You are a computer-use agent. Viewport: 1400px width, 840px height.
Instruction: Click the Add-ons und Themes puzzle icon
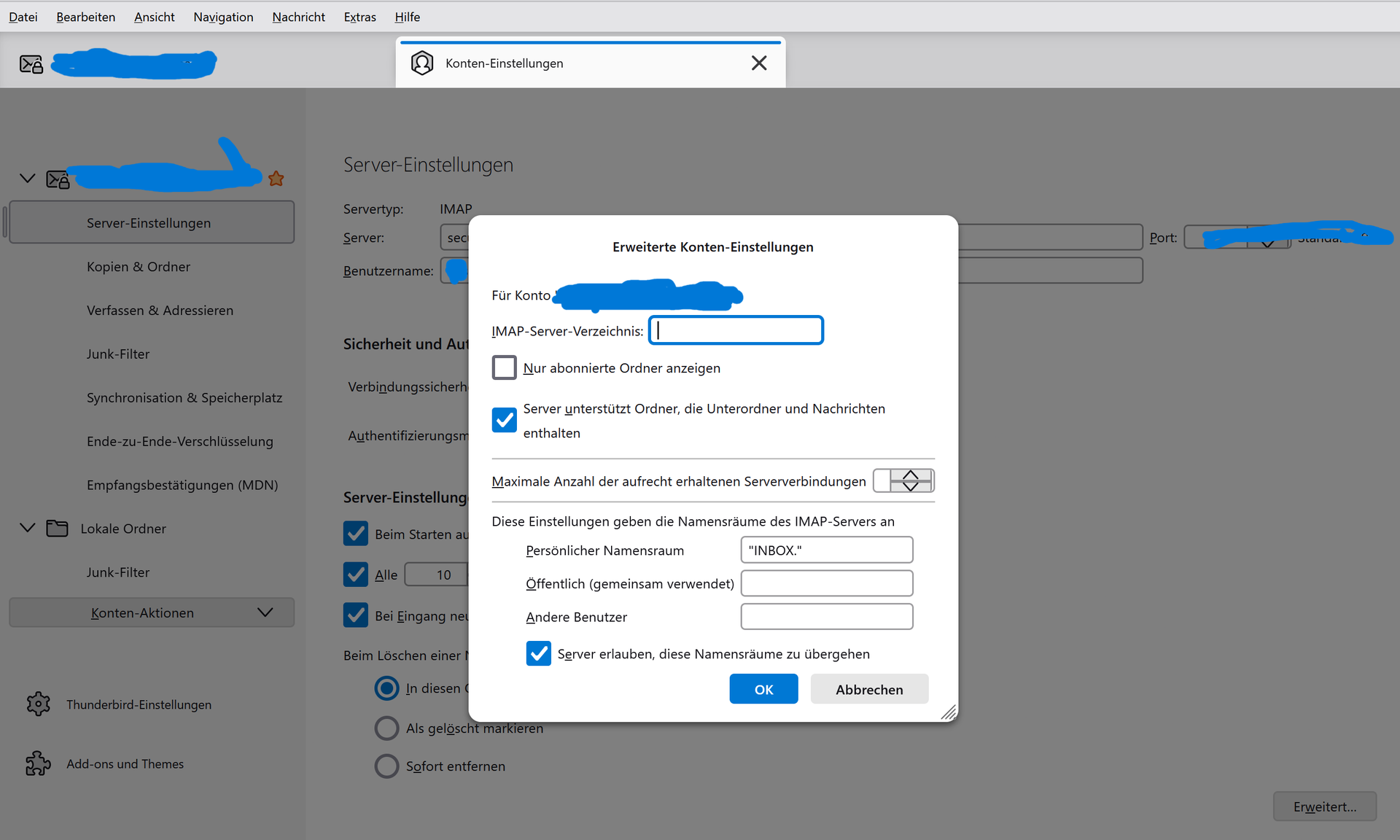(38, 763)
